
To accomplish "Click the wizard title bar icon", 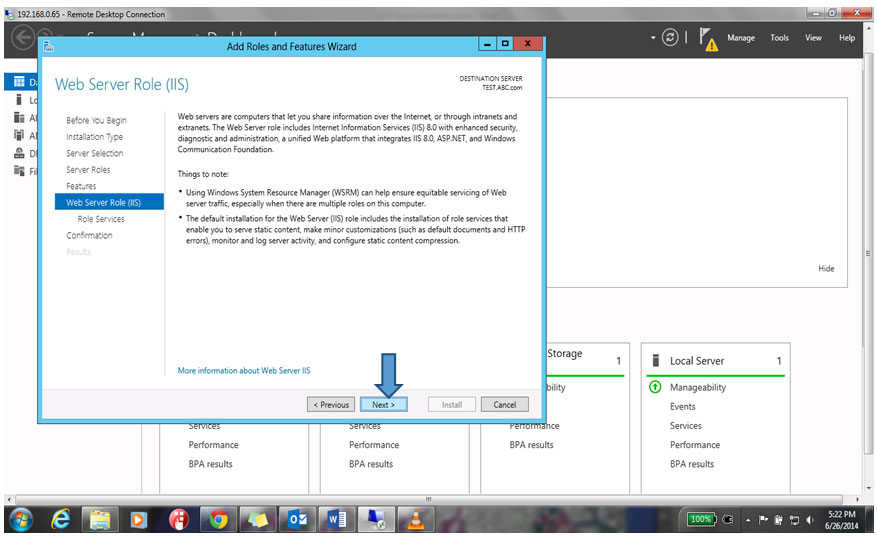I will coord(49,46).
